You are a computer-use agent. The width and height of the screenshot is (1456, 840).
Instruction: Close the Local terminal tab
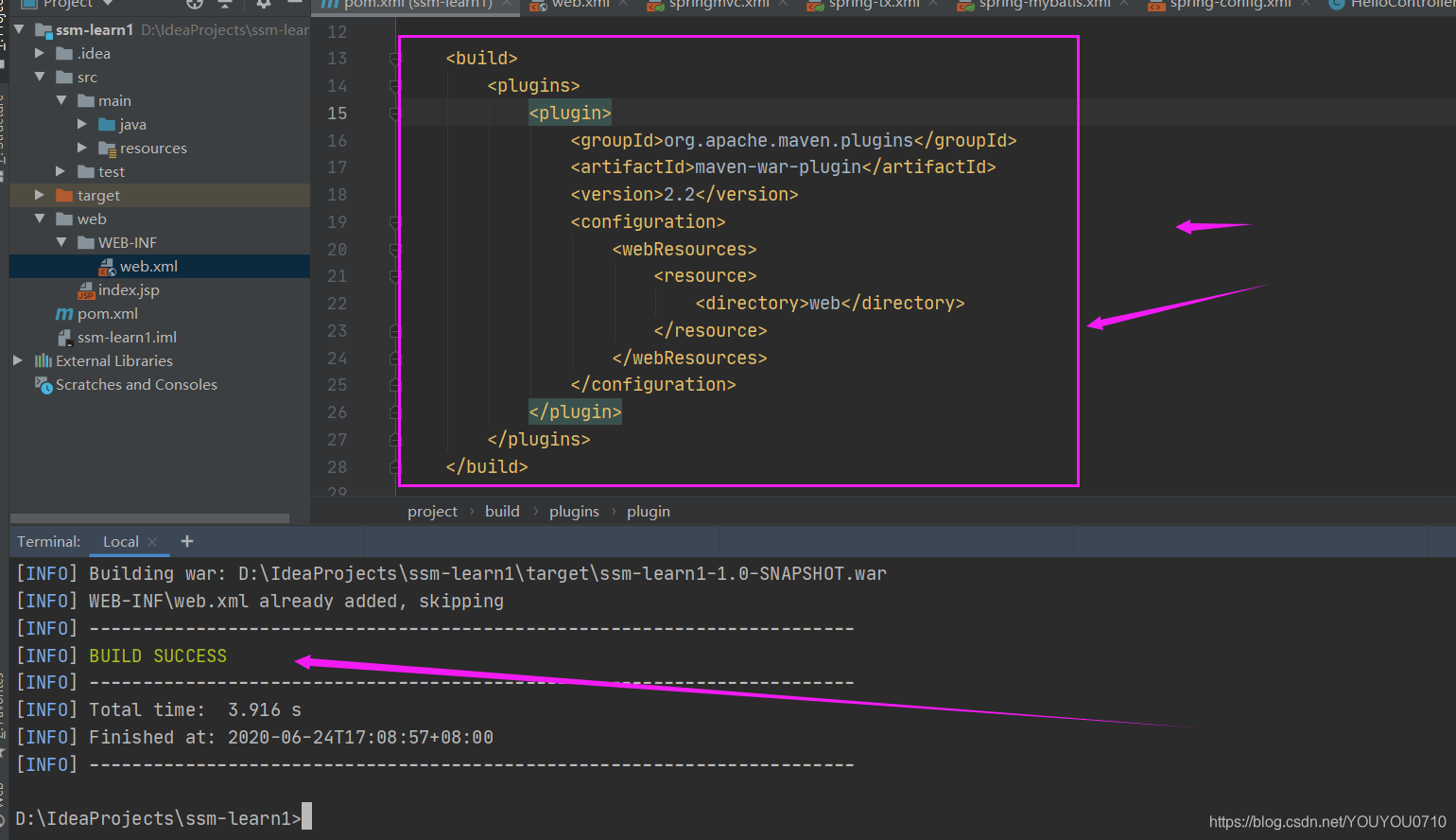pos(152,542)
